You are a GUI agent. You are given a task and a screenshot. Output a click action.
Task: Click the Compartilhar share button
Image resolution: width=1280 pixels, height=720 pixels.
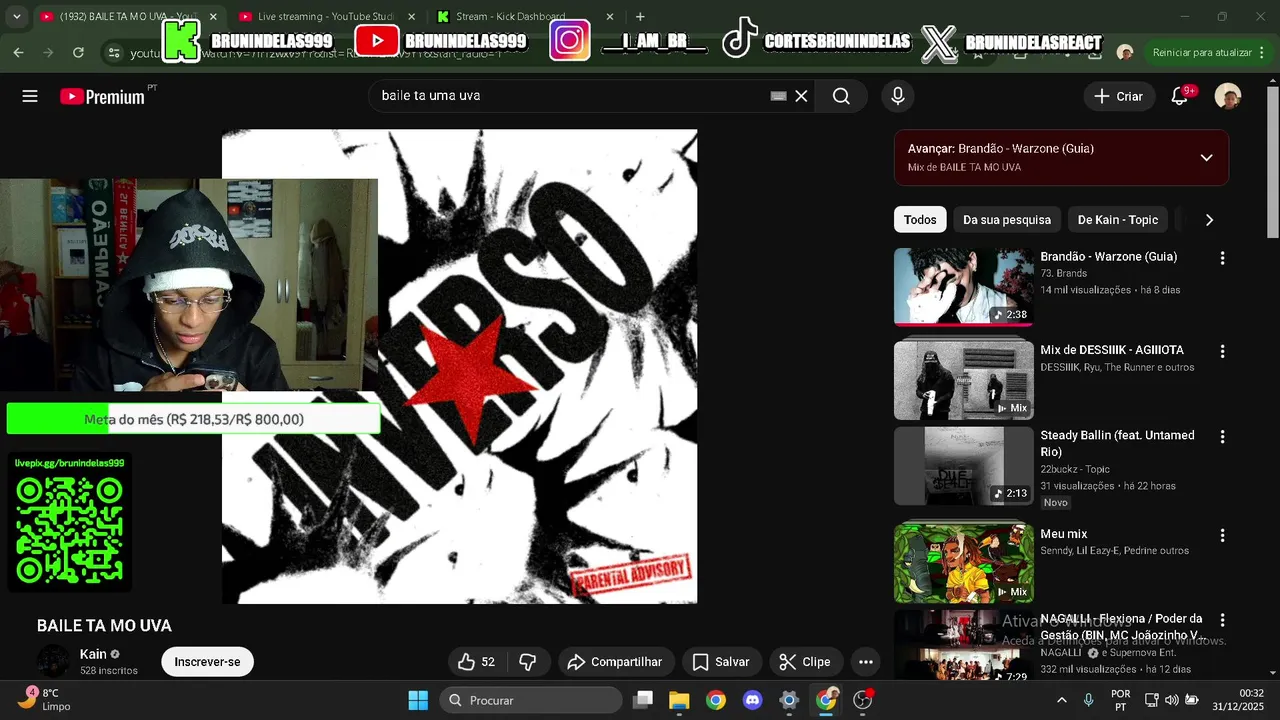tap(615, 662)
